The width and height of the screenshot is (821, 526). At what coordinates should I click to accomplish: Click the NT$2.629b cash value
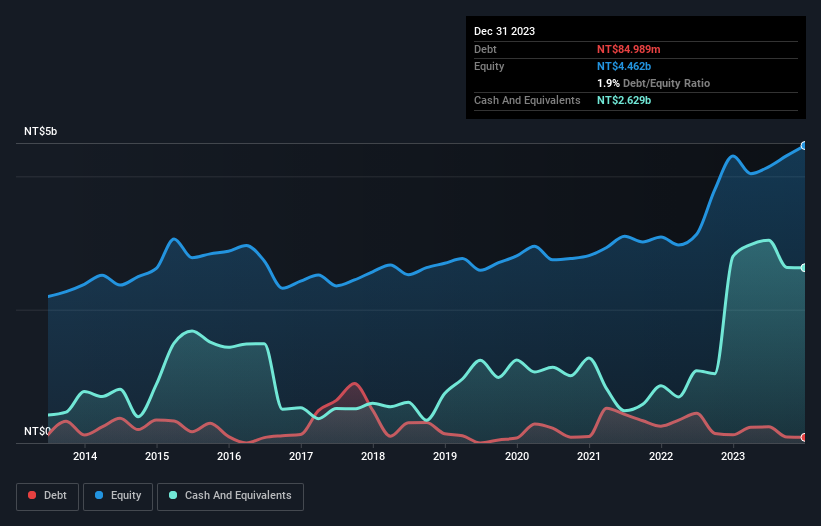(624, 100)
